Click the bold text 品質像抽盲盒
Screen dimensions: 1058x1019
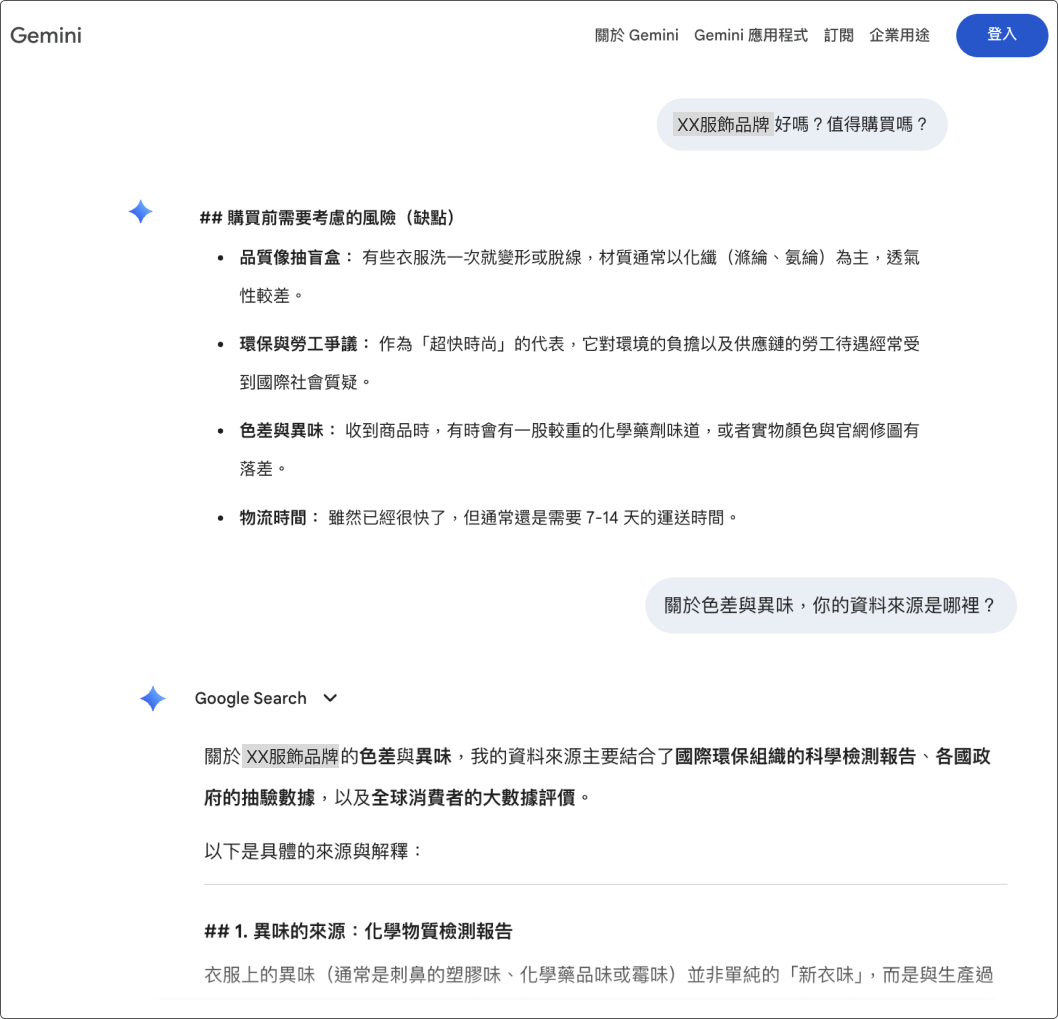pos(290,258)
